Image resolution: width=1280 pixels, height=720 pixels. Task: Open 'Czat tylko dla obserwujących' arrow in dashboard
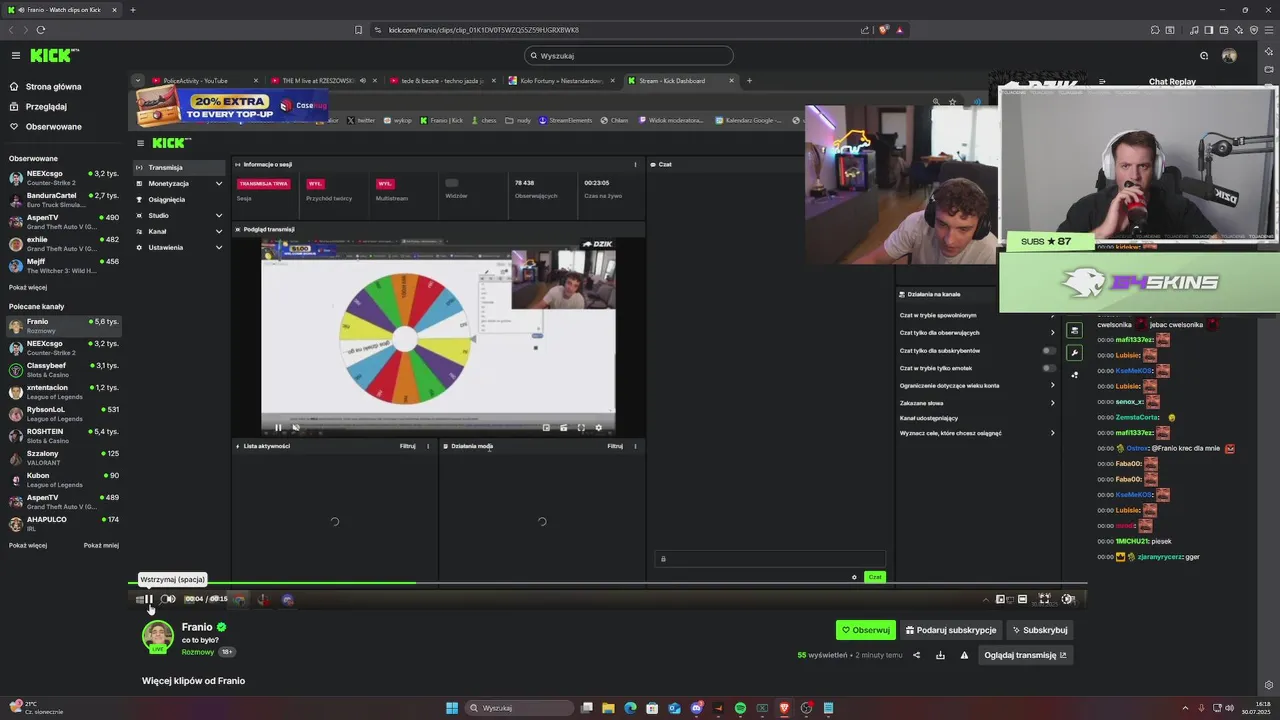click(1052, 333)
